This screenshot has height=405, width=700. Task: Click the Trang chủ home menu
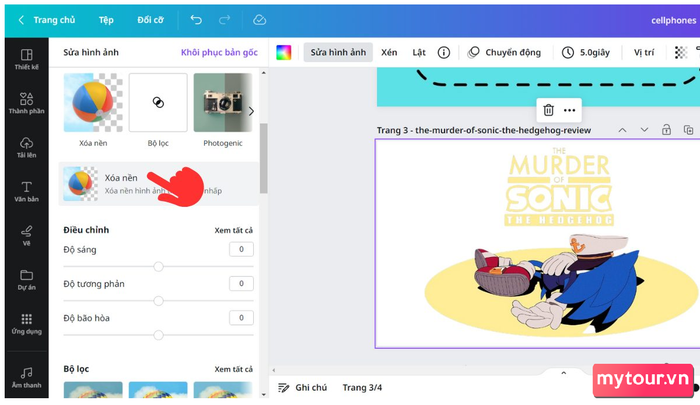click(x=54, y=20)
